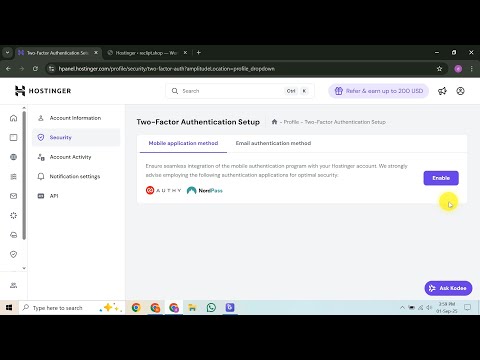
Task: Click Windows taskbar search box
Action: pos(72,307)
